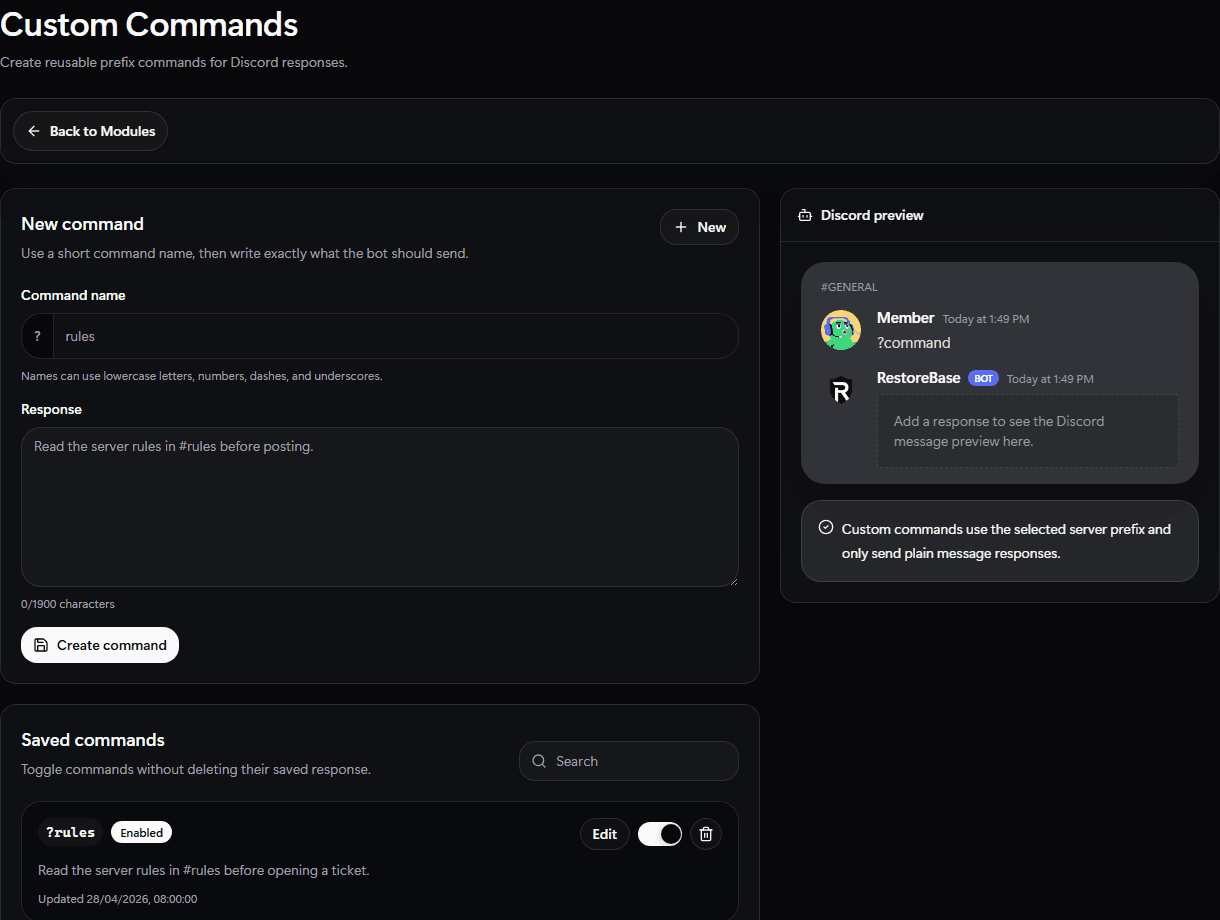Click the BOT badge next to RestoreBase
Image resolution: width=1220 pixels, height=920 pixels.
(984, 379)
